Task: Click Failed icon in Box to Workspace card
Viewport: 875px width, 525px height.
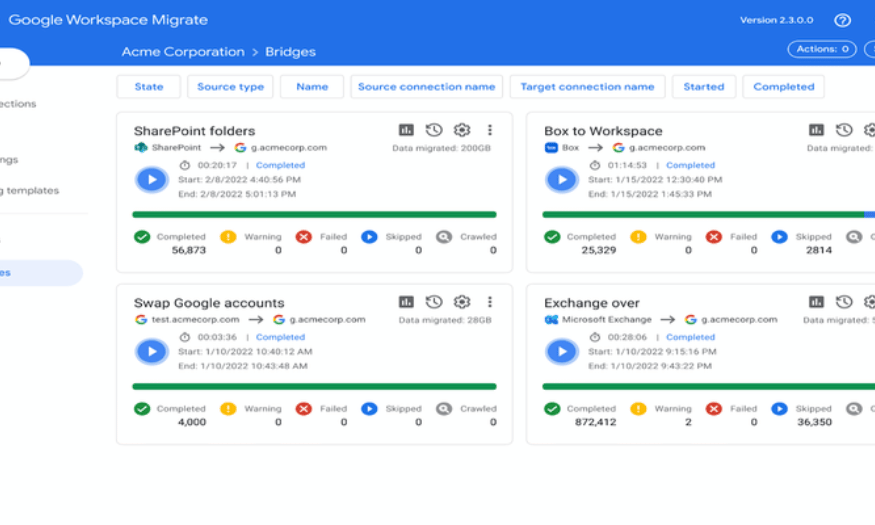Action: 714,237
